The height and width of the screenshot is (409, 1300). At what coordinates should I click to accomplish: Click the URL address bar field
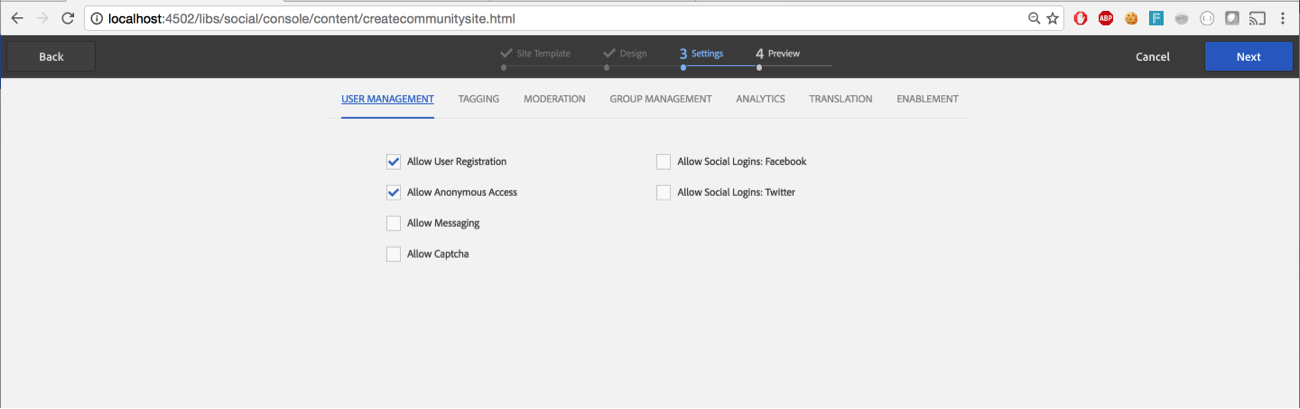(x=550, y=18)
